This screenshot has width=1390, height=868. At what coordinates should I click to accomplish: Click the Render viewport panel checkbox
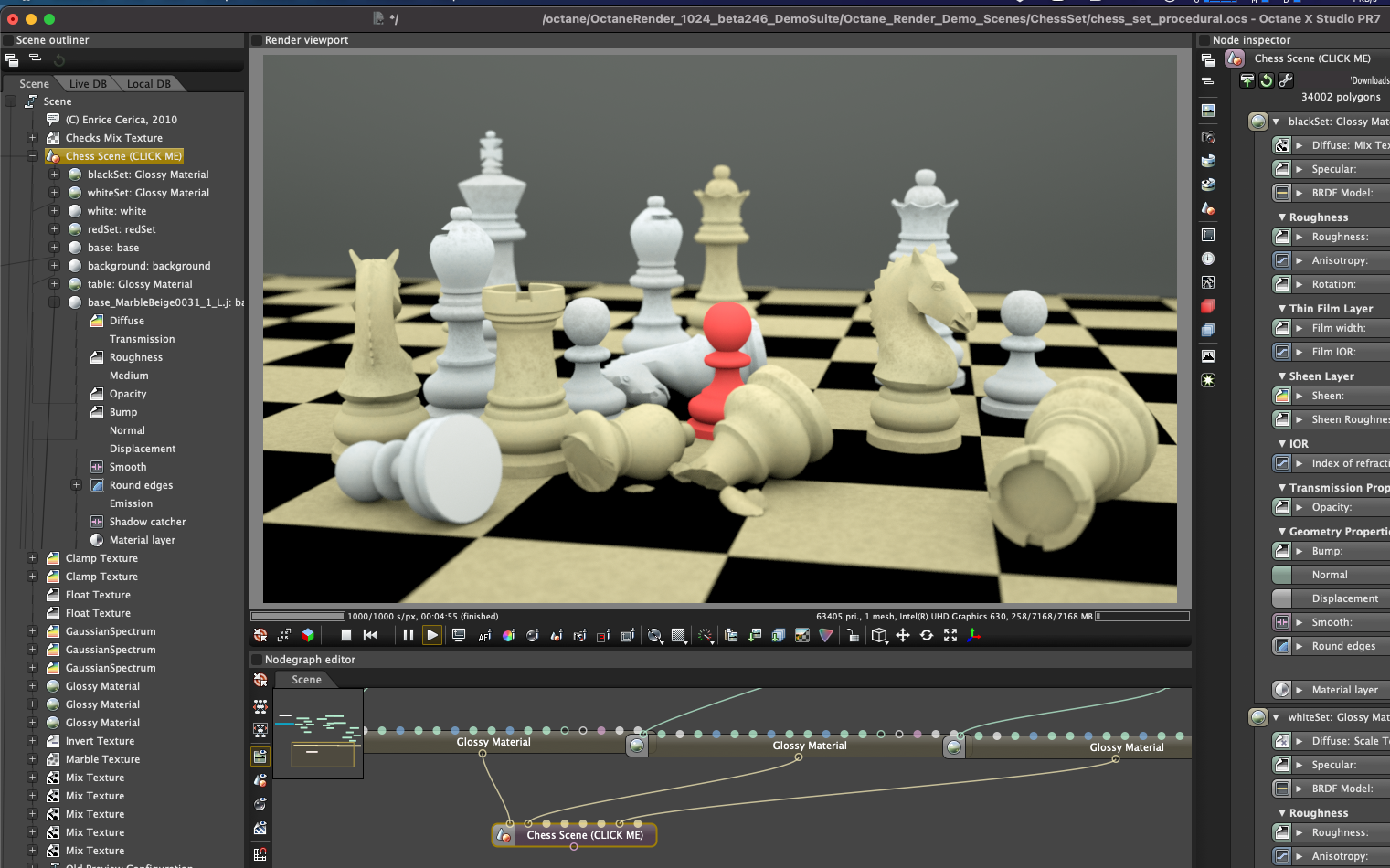[257, 40]
